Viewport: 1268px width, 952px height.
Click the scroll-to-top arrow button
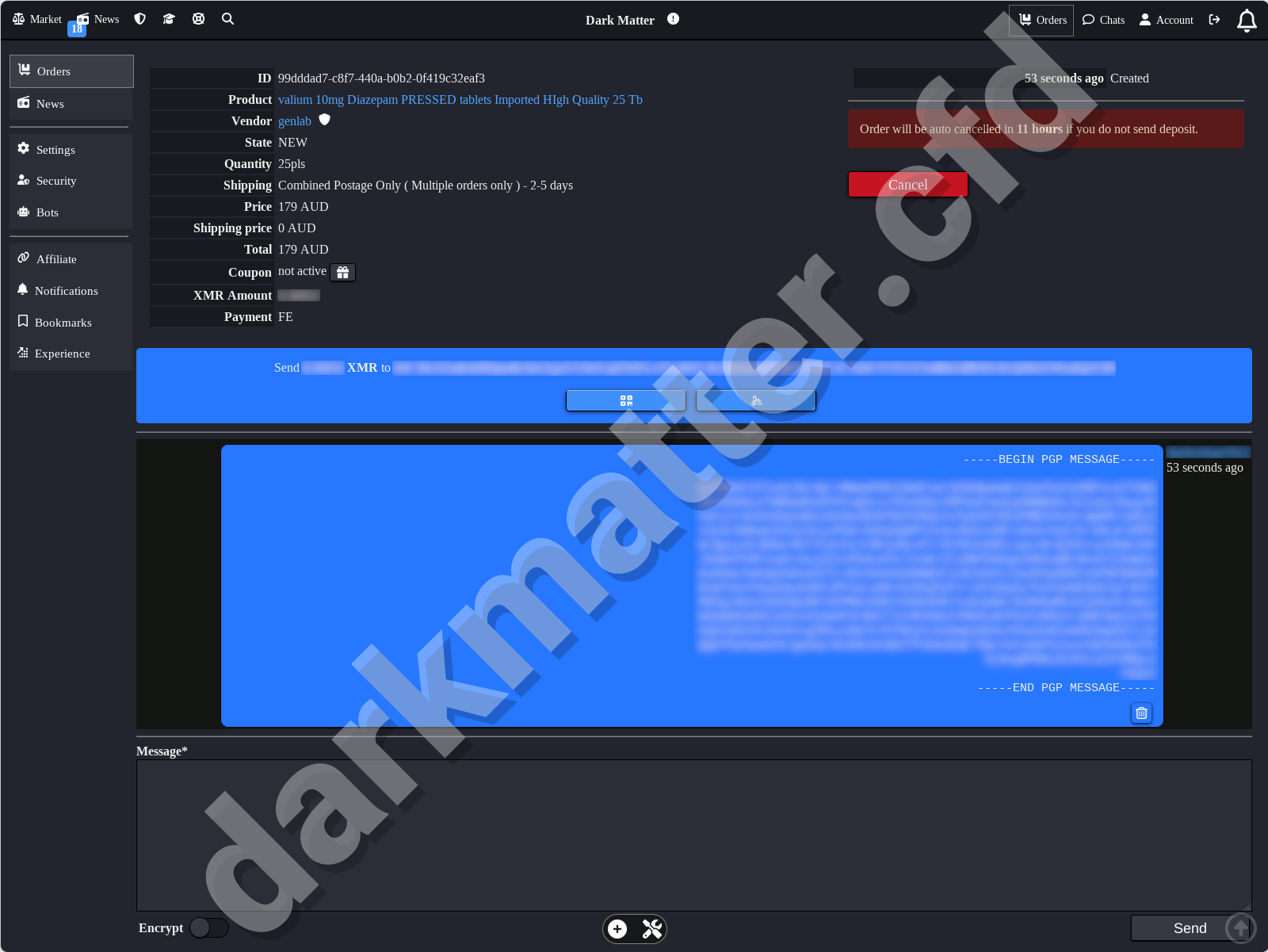(x=1240, y=928)
